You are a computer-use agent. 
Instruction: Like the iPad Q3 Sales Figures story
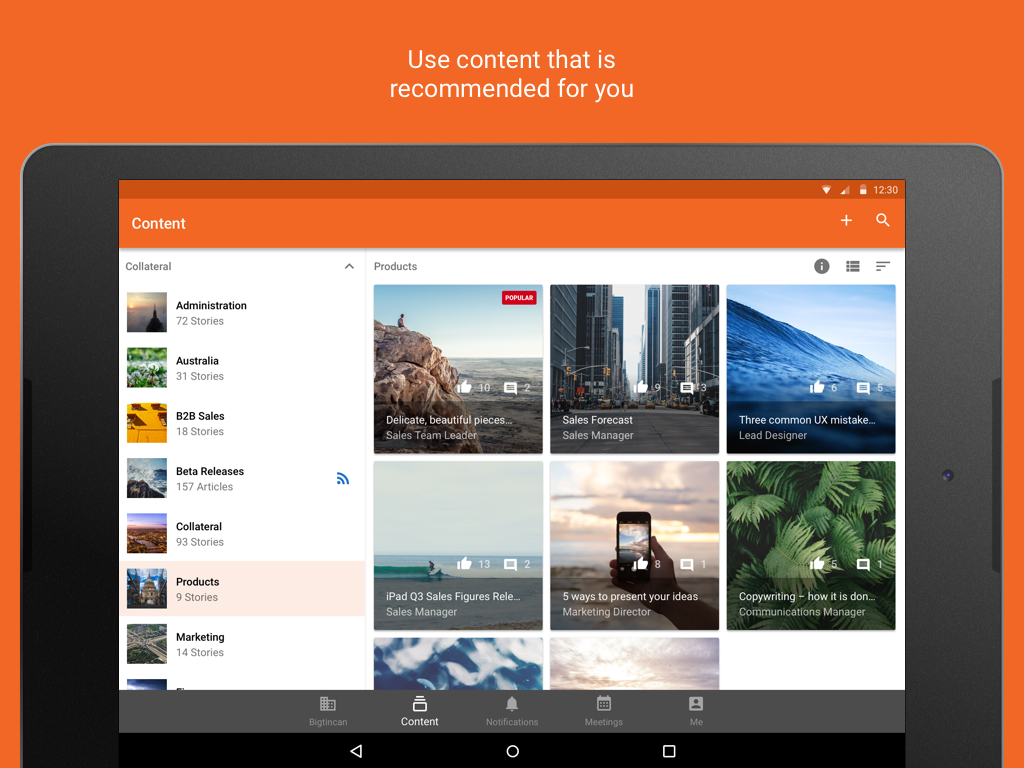[464, 564]
